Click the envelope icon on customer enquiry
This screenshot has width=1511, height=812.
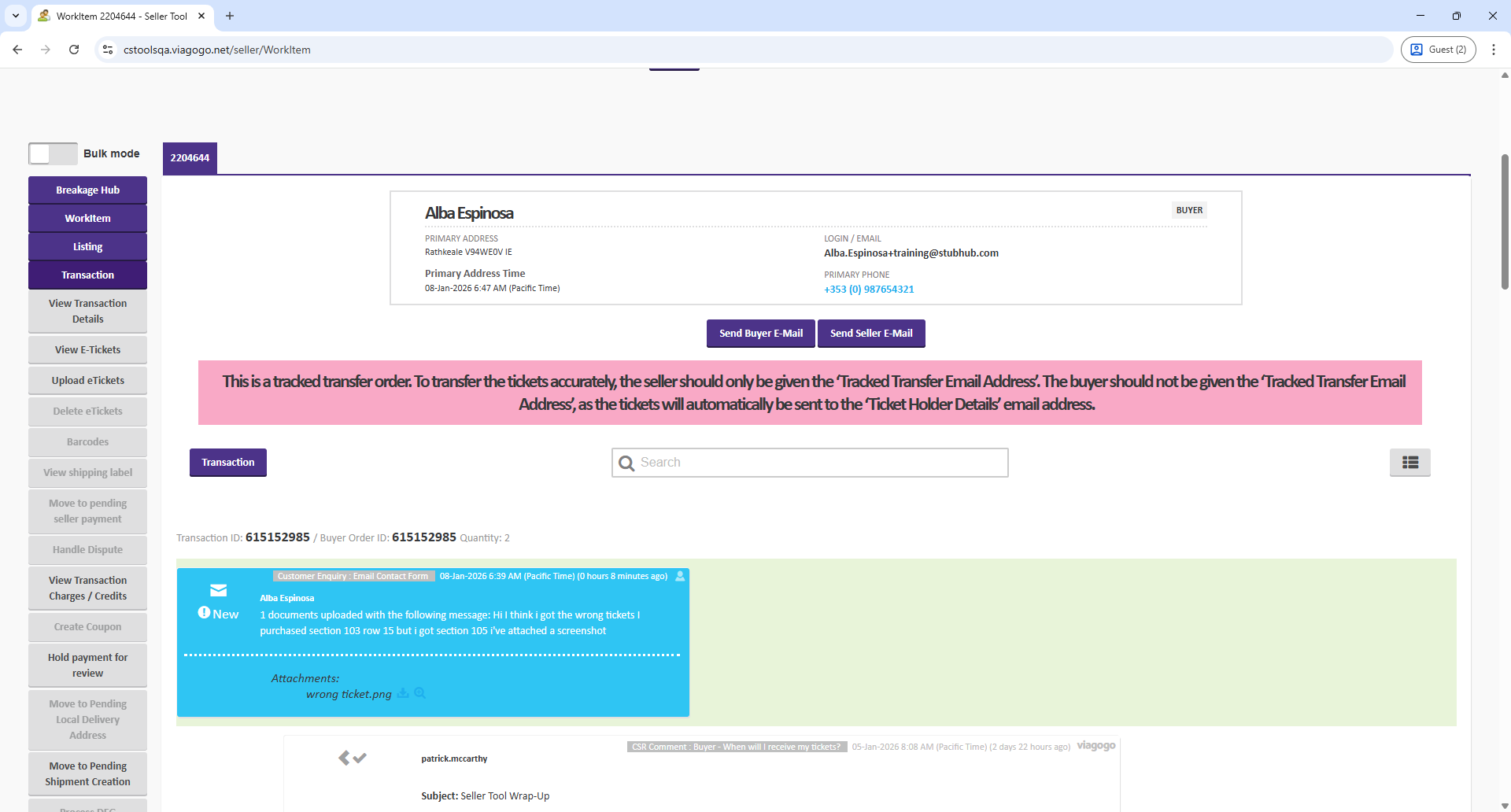[219, 590]
